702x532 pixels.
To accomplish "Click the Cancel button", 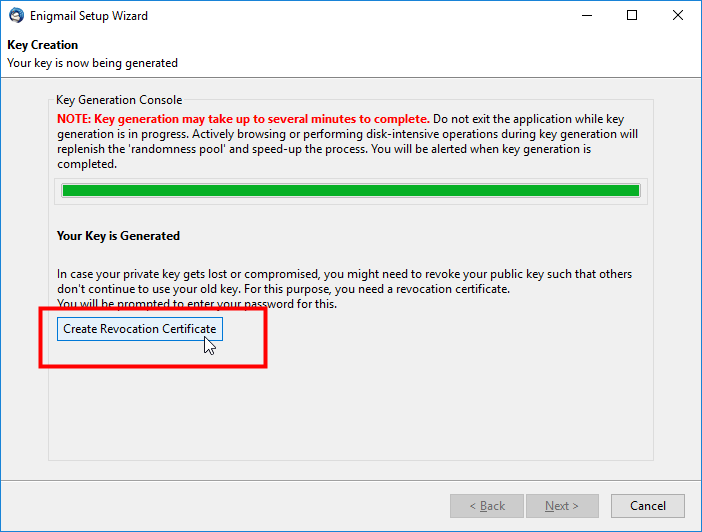I will coord(647,506).
